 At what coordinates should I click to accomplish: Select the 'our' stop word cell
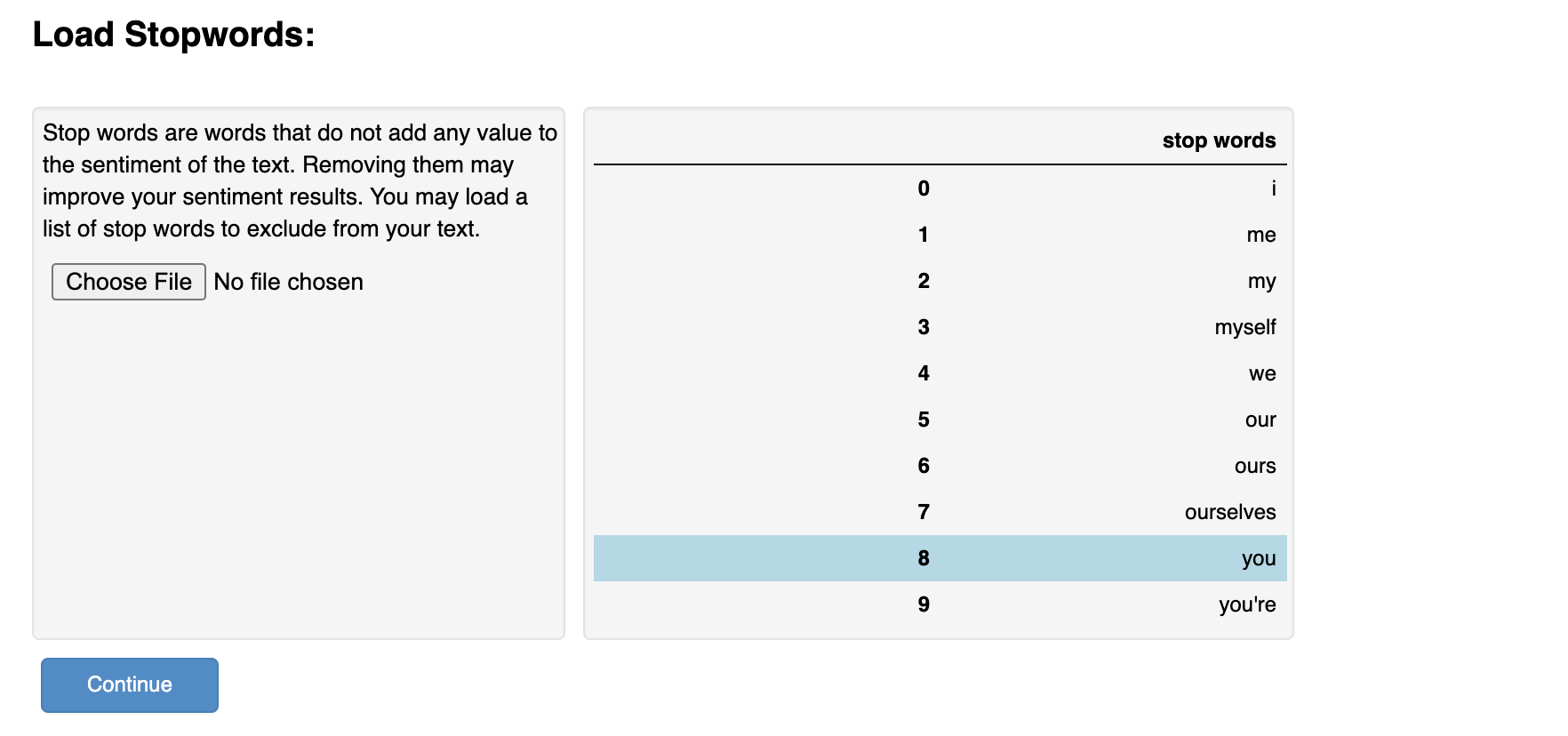[x=1260, y=420]
